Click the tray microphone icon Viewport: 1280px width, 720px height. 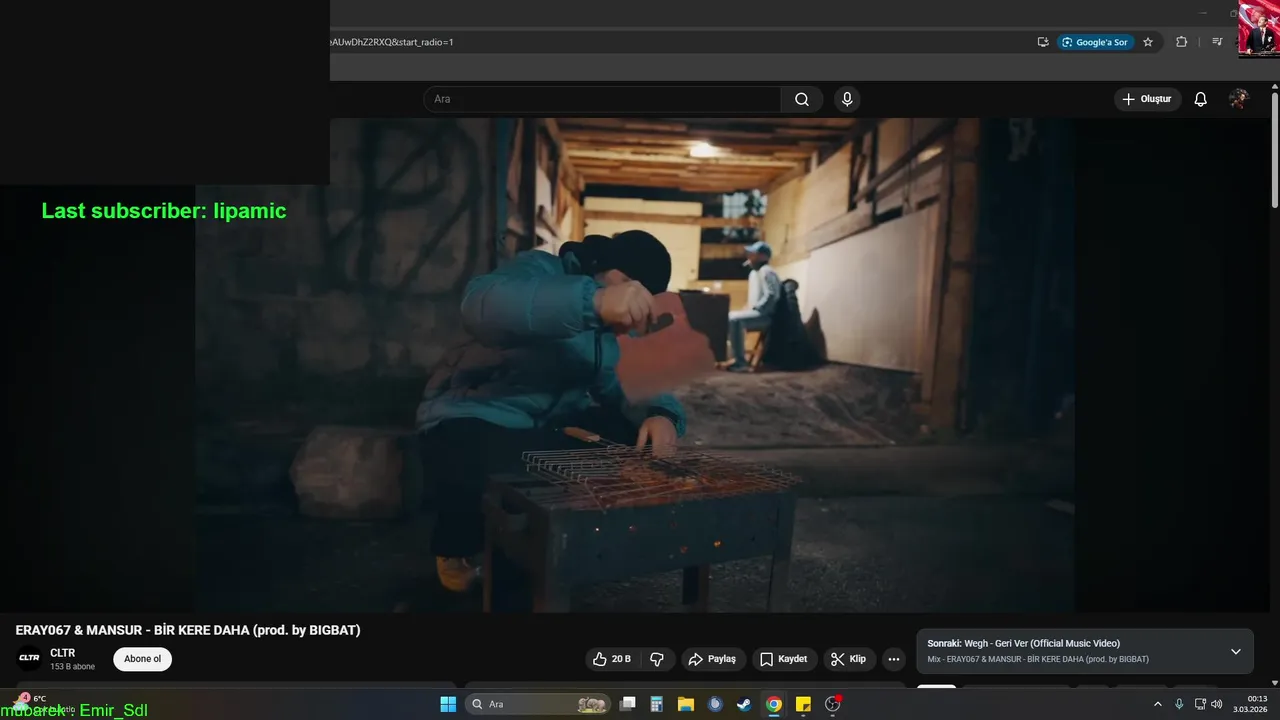[1179, 704]
